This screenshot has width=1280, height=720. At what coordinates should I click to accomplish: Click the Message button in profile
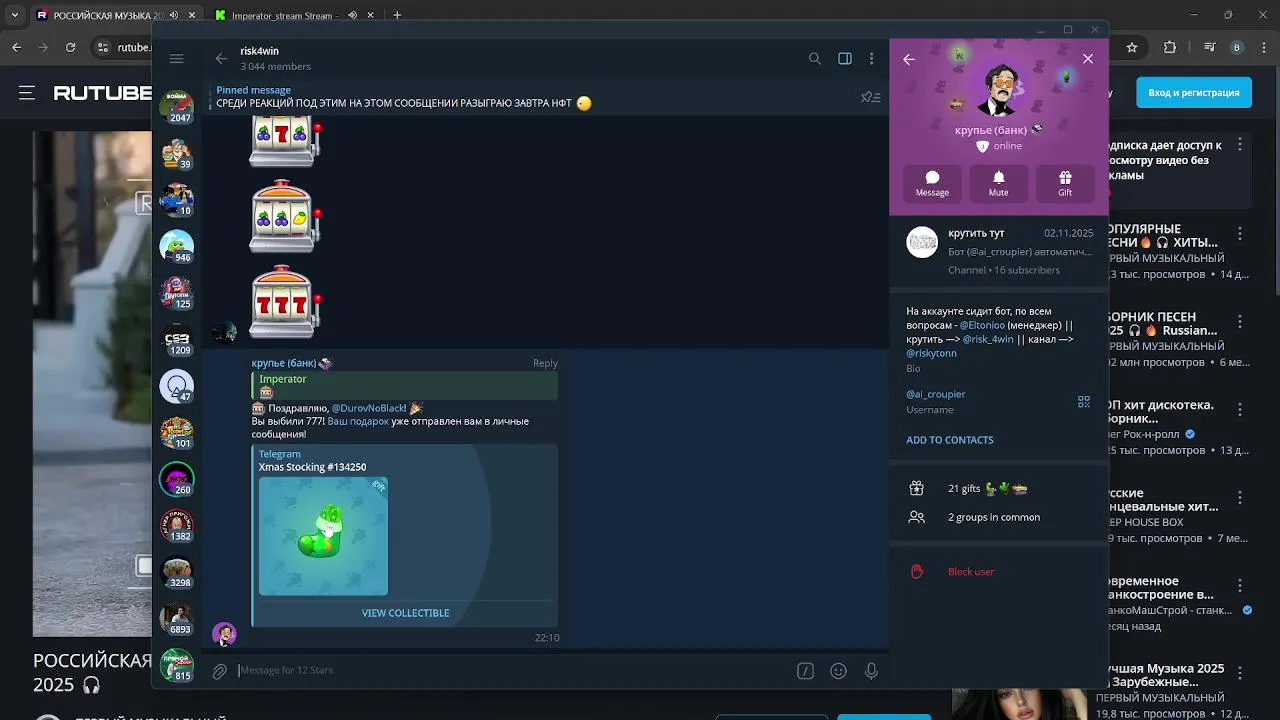[x=932, y=183]
